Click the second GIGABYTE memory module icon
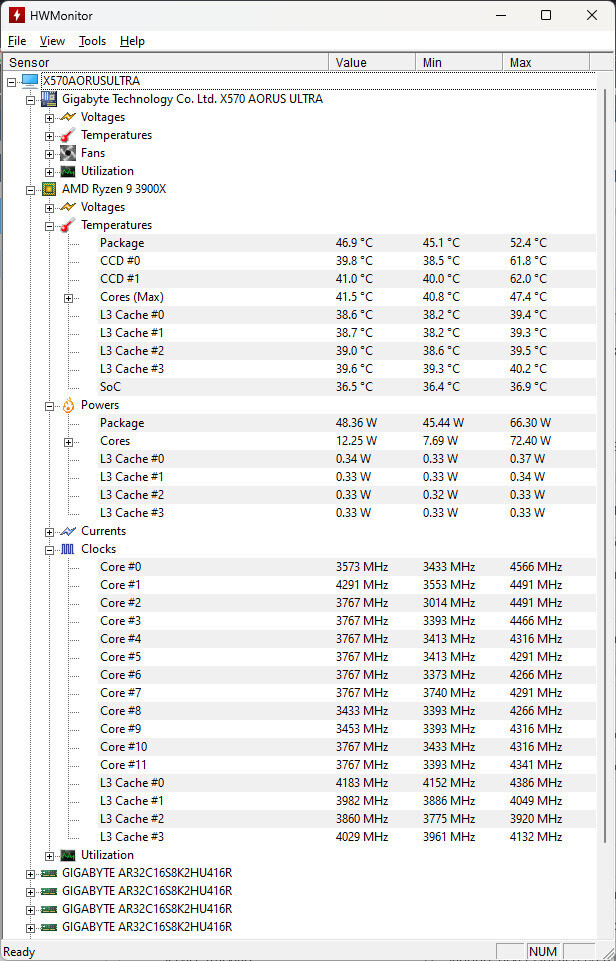This screenshot has height=961, width=616. (x=49, y=891)
